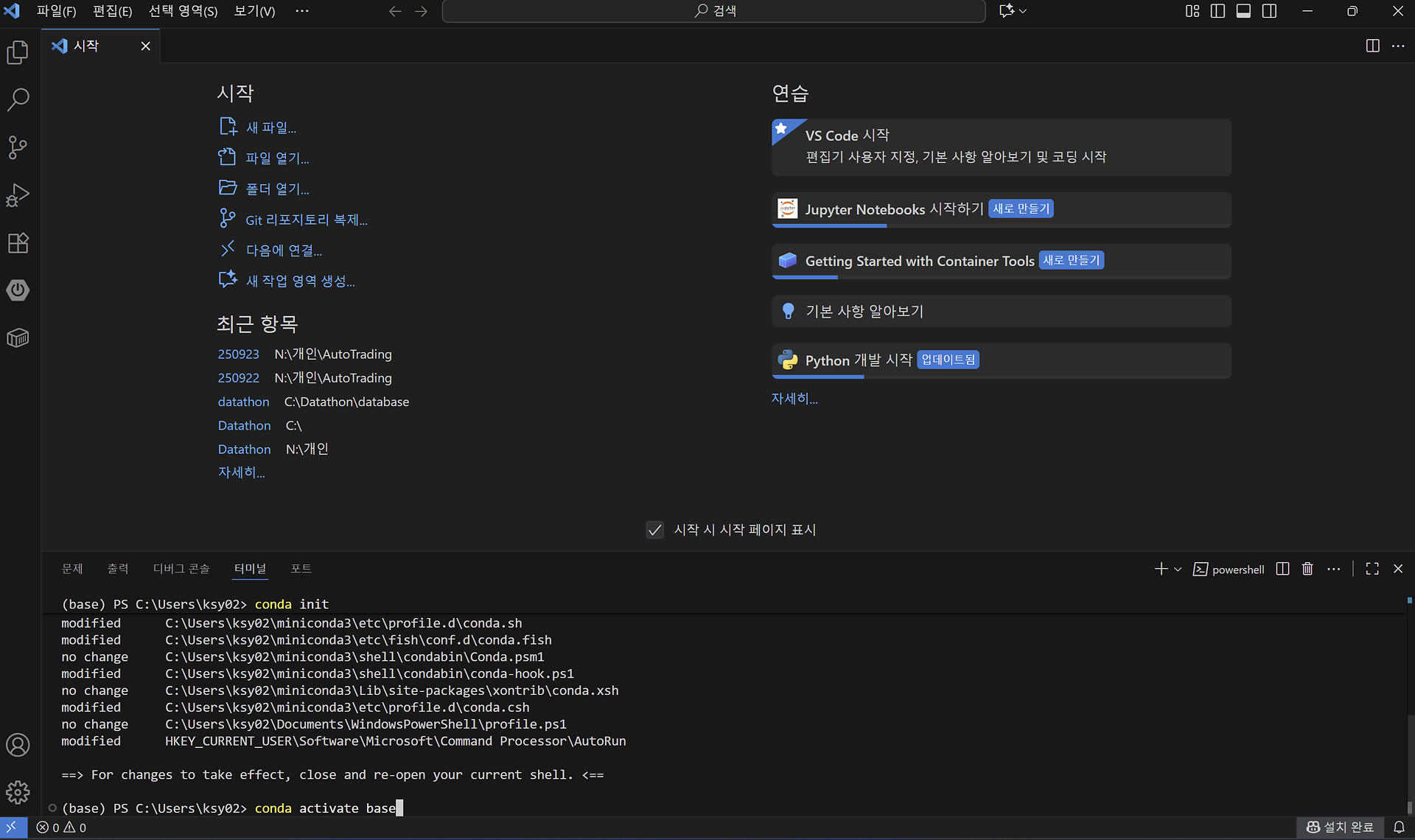The image size is (1415, 840).
Task: Open recent folder 250923
Action: point(238,354)
